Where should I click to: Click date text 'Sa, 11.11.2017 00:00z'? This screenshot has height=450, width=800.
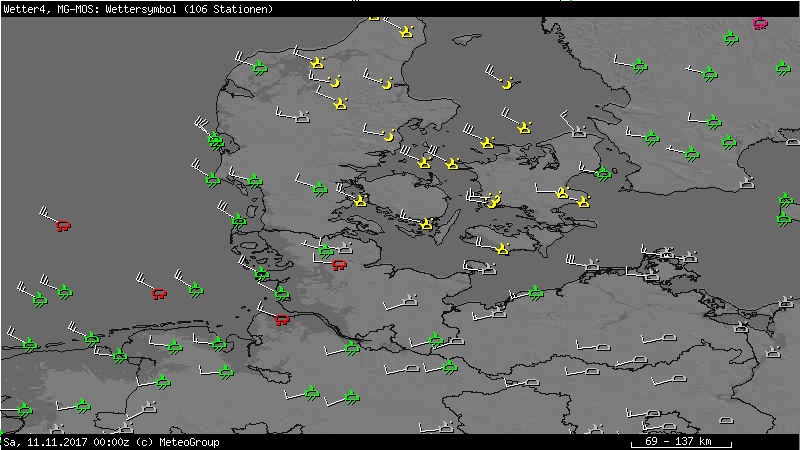pyautogui.click(x=66, y=442)
